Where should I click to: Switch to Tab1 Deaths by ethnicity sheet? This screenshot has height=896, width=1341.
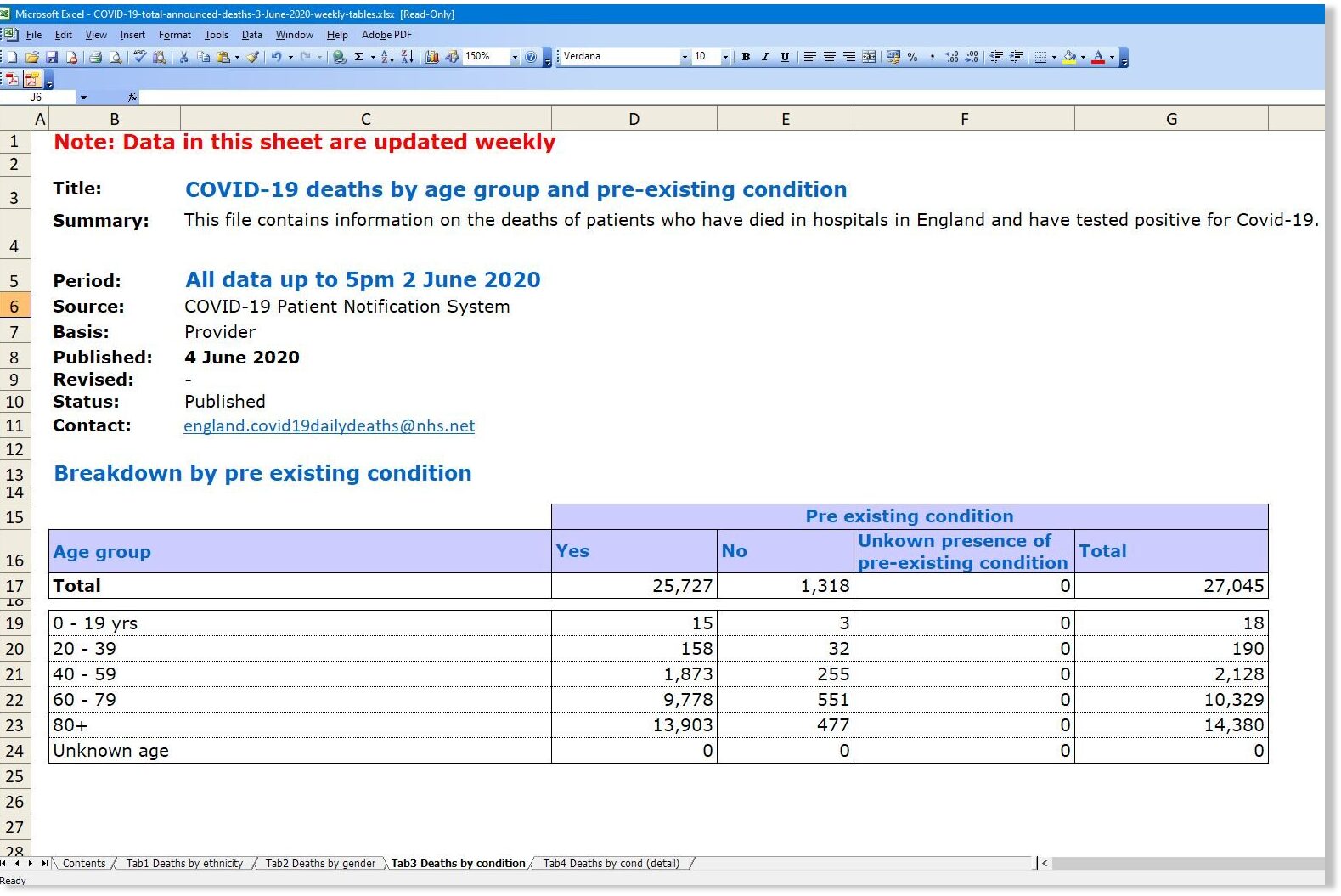tap(184, 864)
